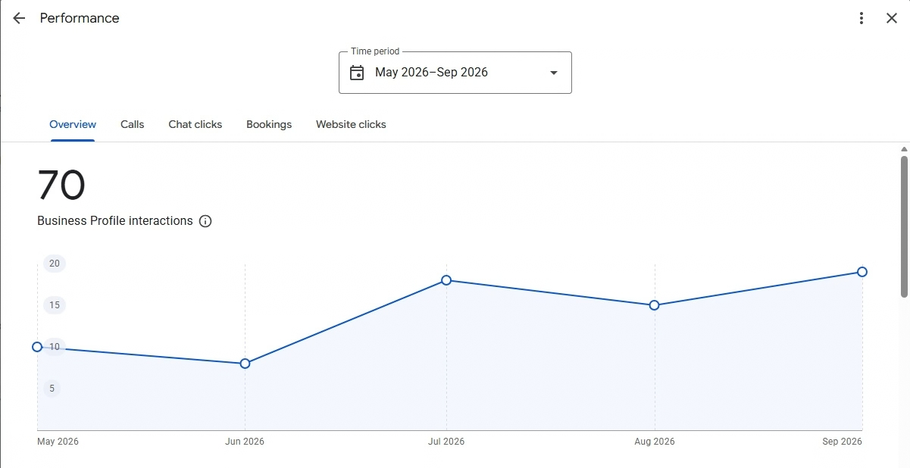Screen dimensions: 910x468
Task: Switch to the Bookings tab
Action: (269, 124)
